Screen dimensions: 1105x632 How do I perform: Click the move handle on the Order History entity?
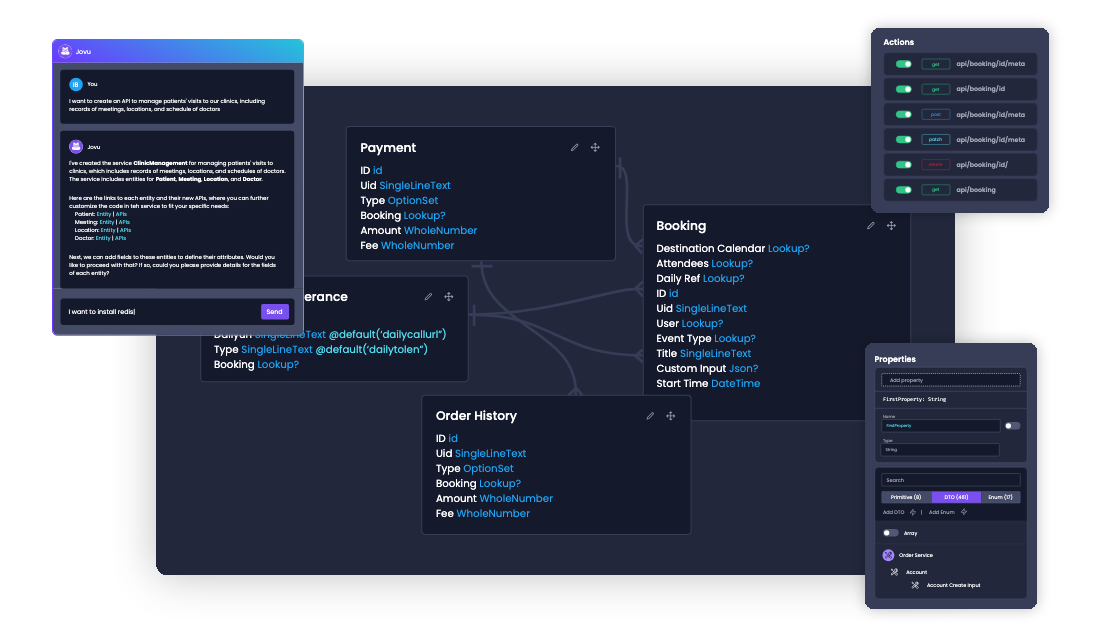(x=671, y=416)
